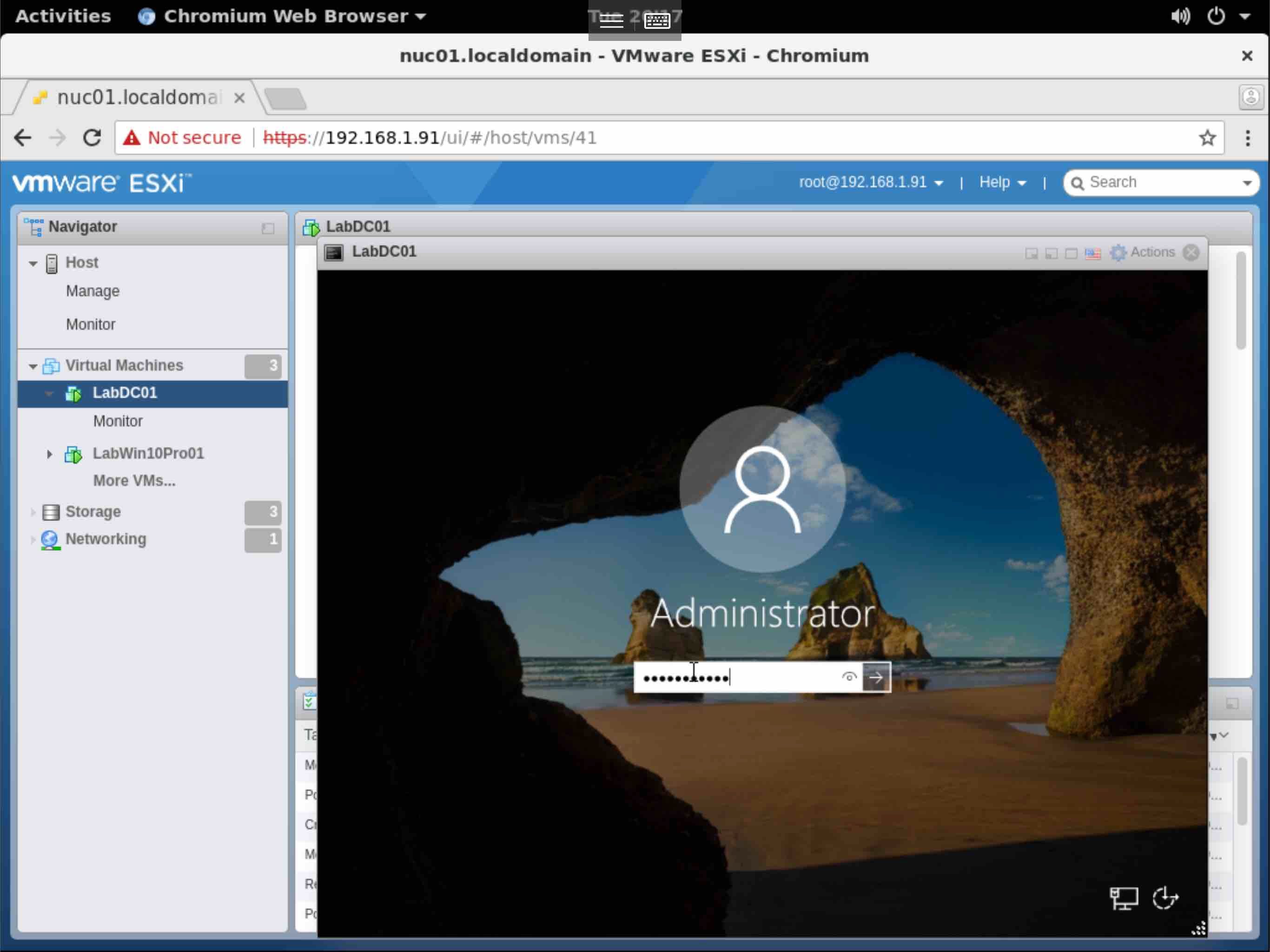Image resolution: width=1270 pixels, height=952 pixels.
Task: Open a new Chromium tab
Action: pyautogui.click(x=285, y=98)
